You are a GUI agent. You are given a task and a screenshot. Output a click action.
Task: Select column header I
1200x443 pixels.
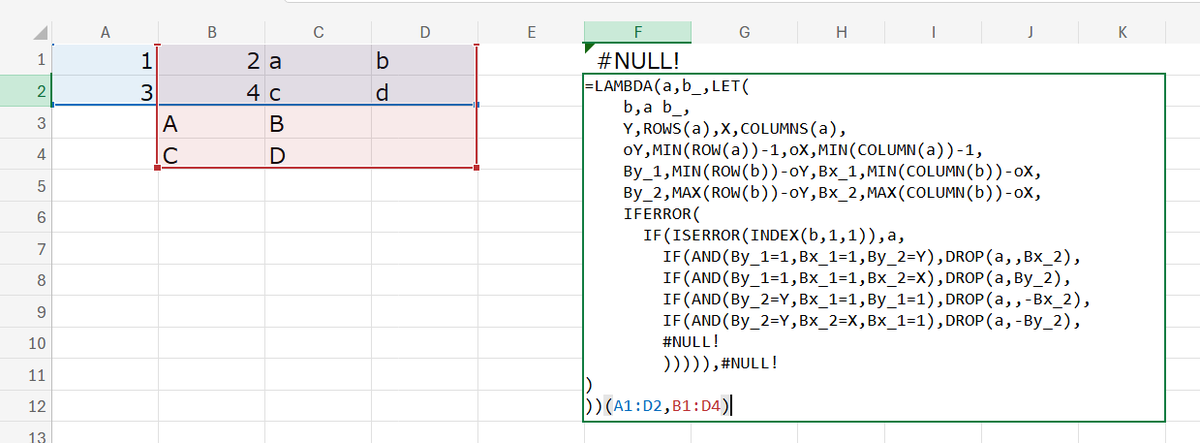coord(932,32)
